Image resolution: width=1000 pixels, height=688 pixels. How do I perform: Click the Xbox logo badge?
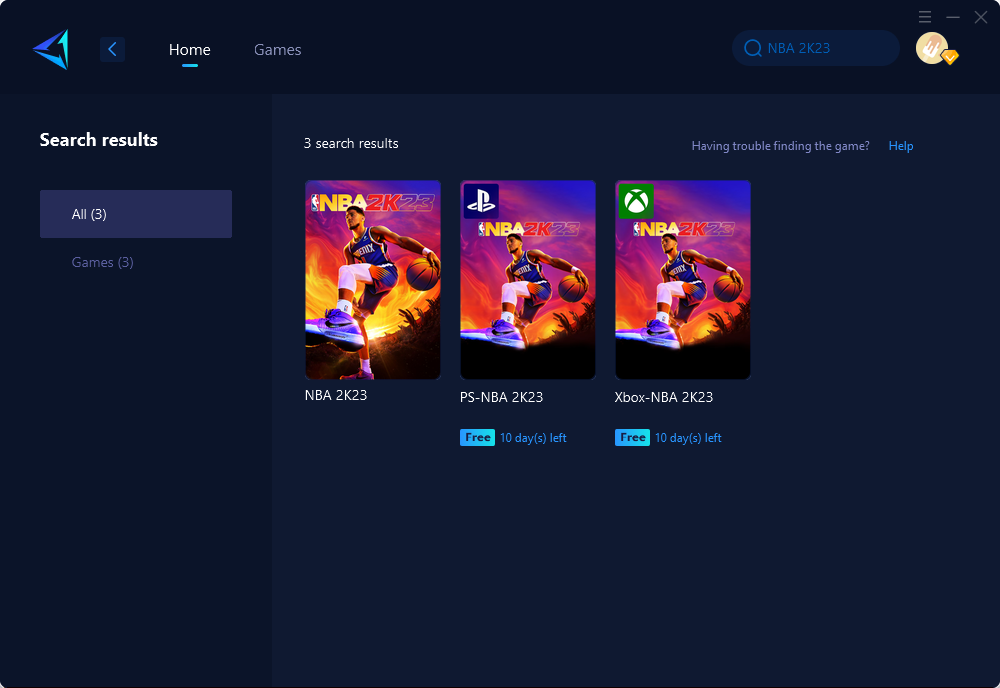636,201
